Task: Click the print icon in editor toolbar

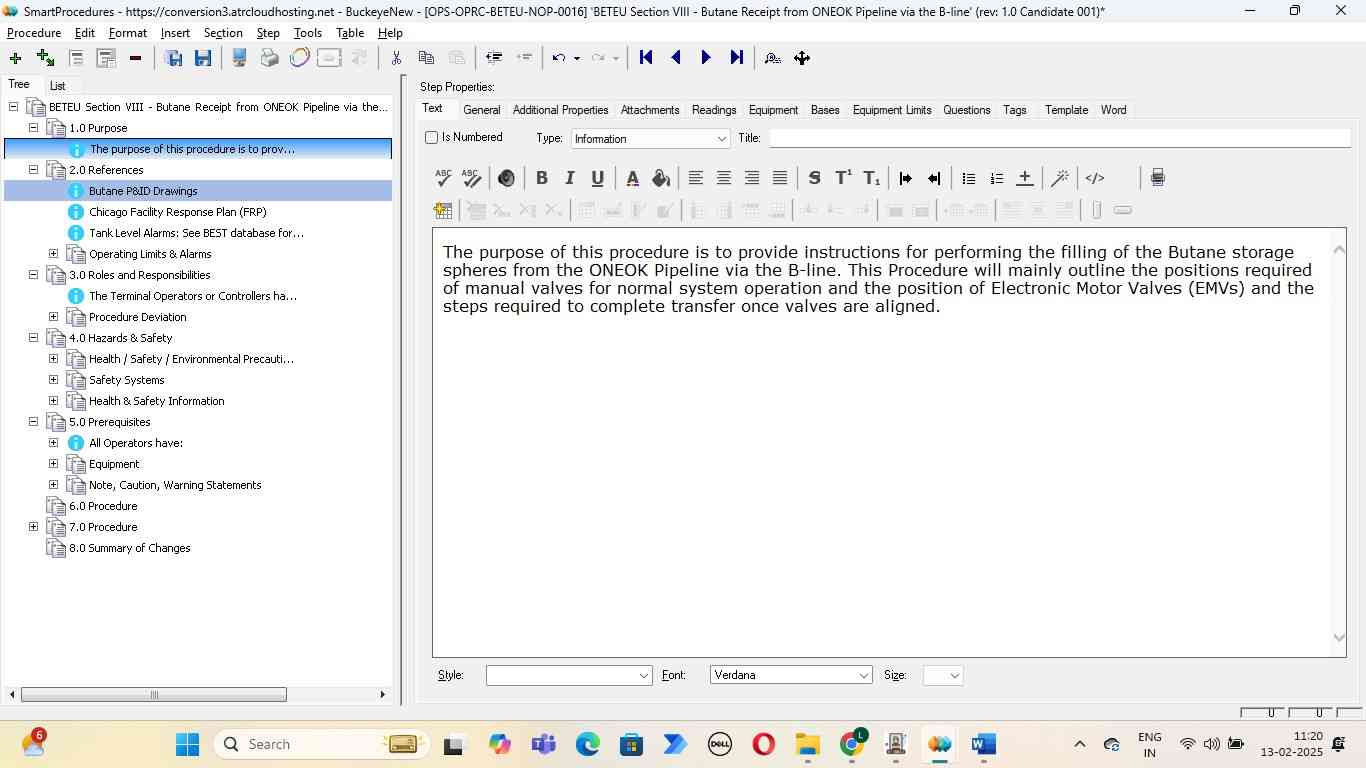Action: tap(1157, 178)
